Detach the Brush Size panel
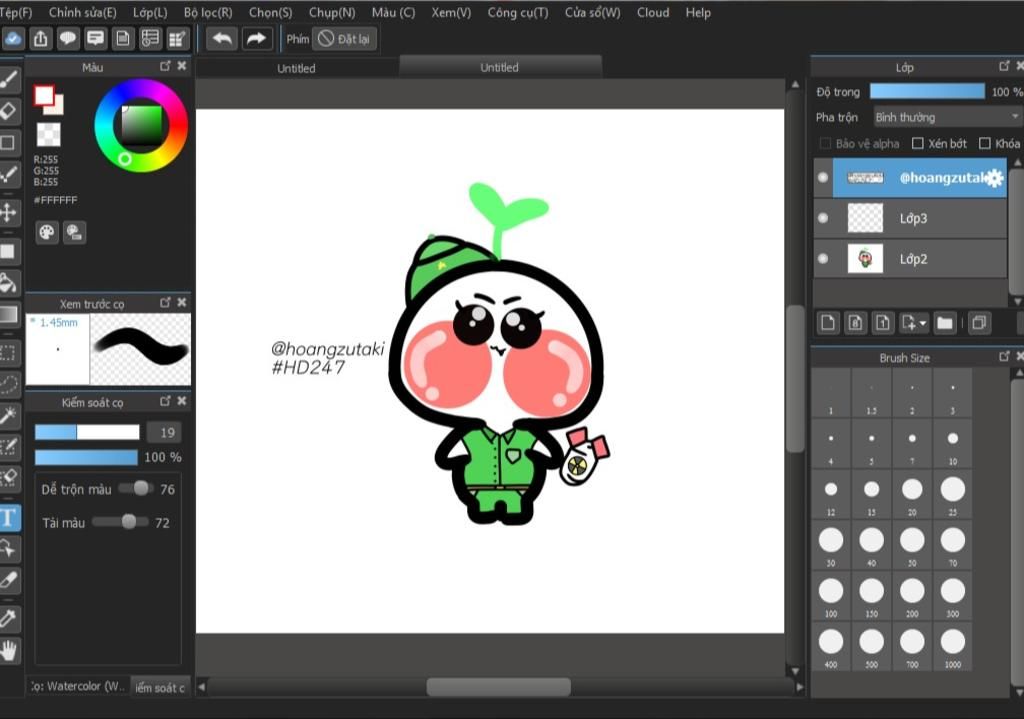Viewport: 1024px width, 719px height. 1004,356
